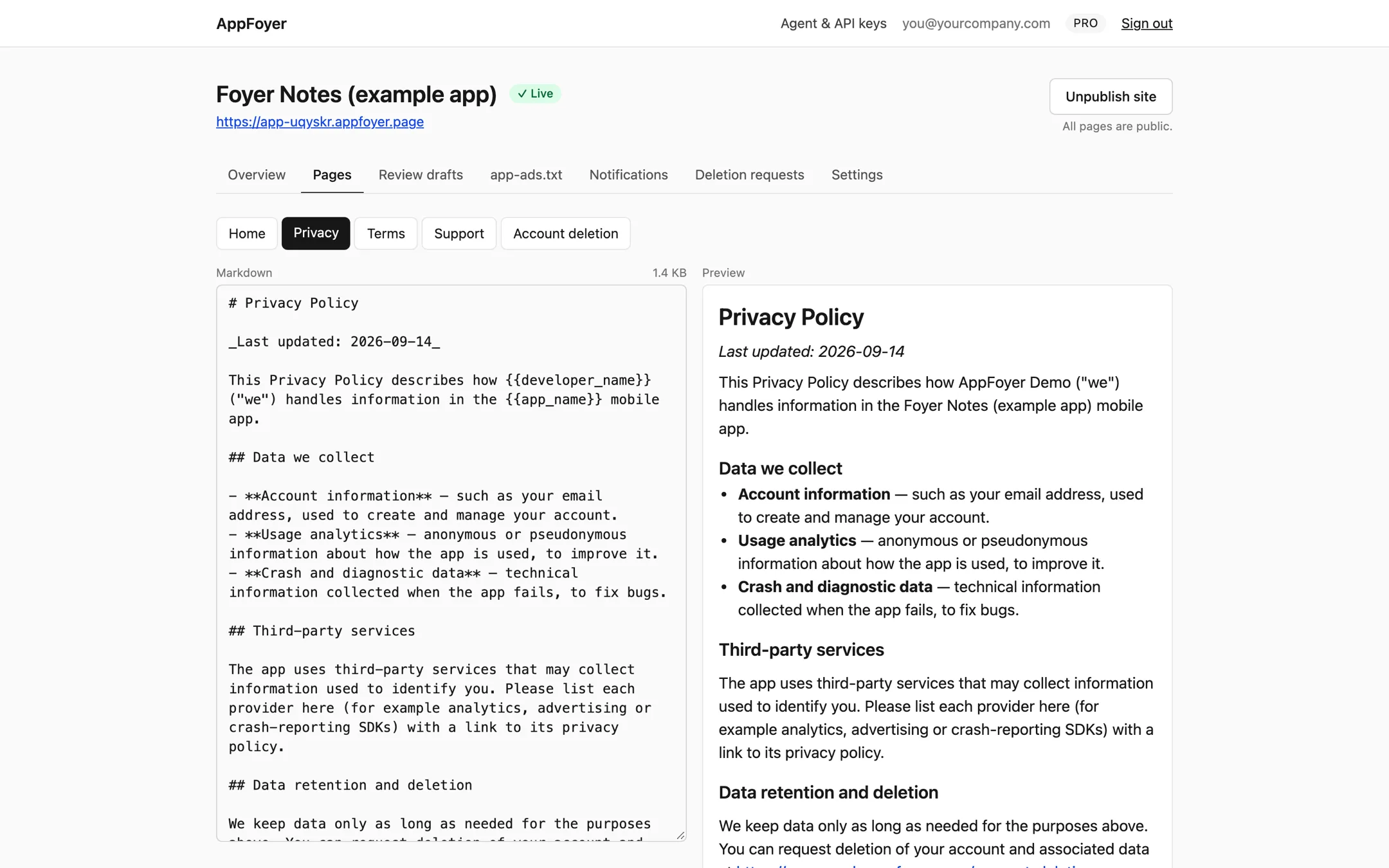The image size is (1389, 868).
Task: Select the Pages tab
Action: (x=332, y=175)
